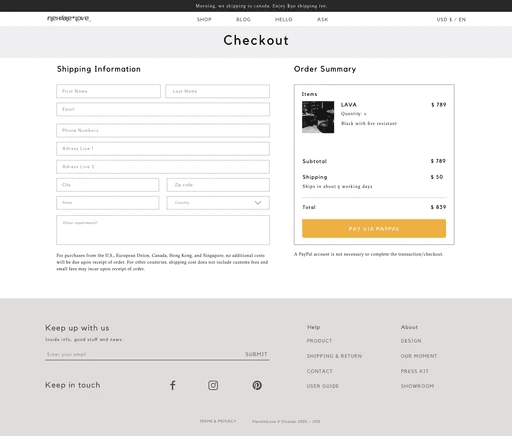Image resolution: width=512 pixels, height=436 pixels.
Task: Click the LAVA product thumbnail
Action: tap(318, 117)
